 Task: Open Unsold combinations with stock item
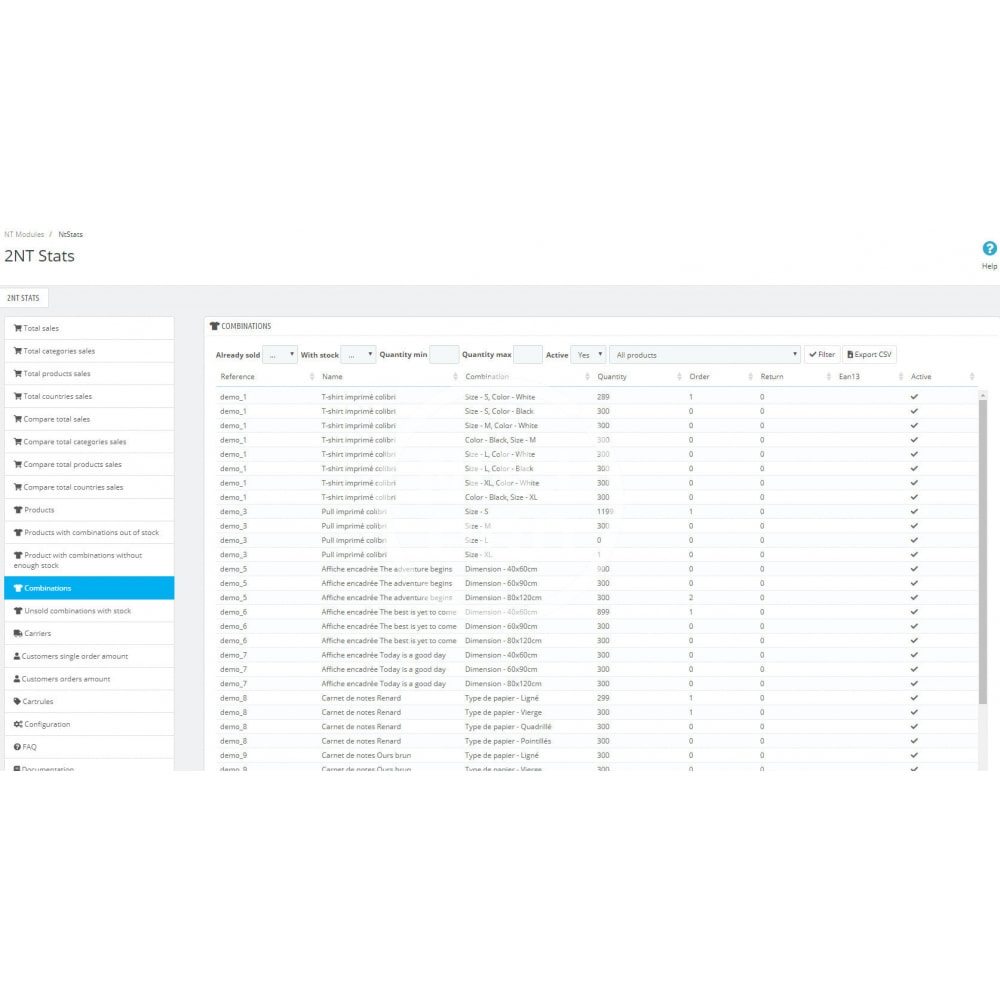pos(89,611)
